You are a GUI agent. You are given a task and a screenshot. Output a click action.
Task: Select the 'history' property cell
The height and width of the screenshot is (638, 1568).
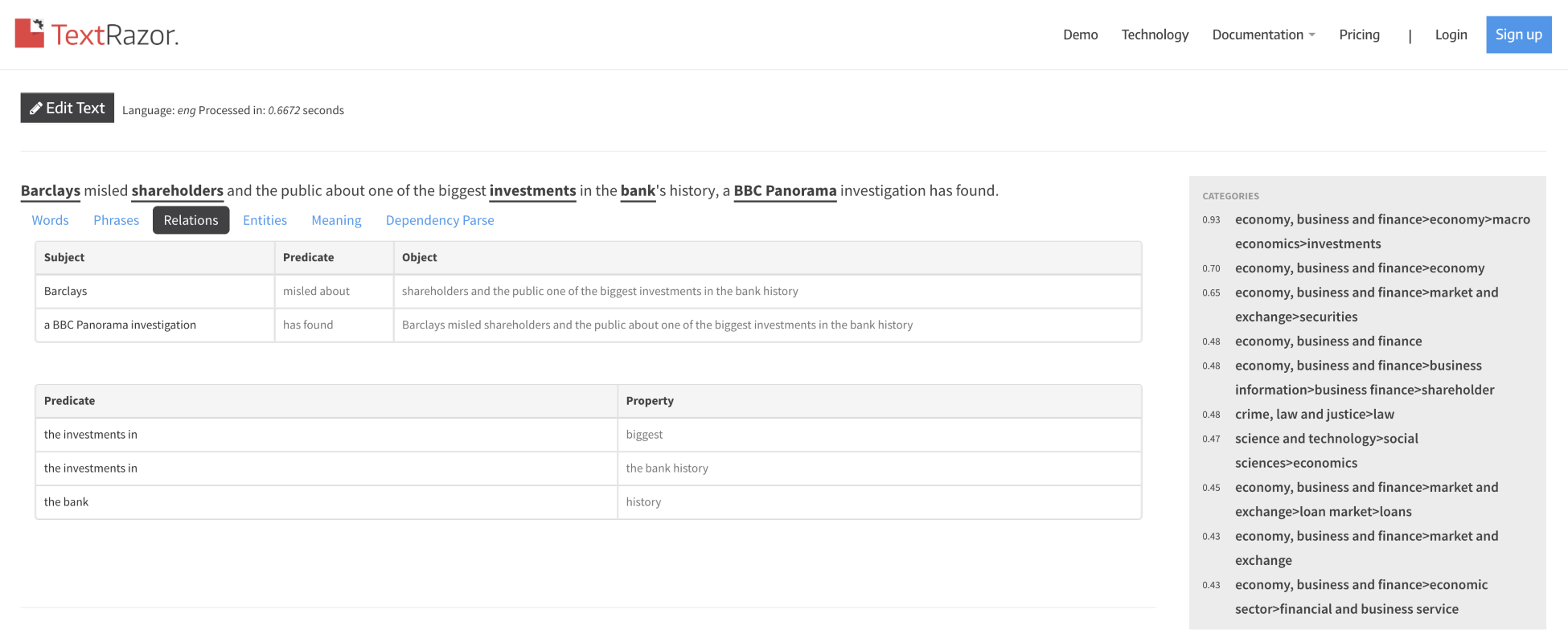coord(879,501)
